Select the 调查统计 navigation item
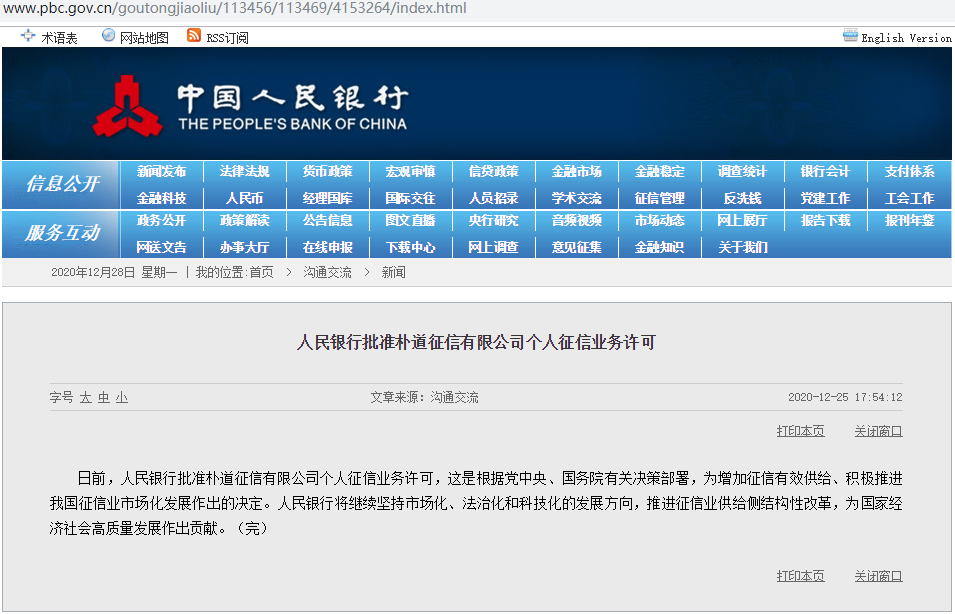Image resolution: width=955 pixels, height=614 pixels. point(742,172)
